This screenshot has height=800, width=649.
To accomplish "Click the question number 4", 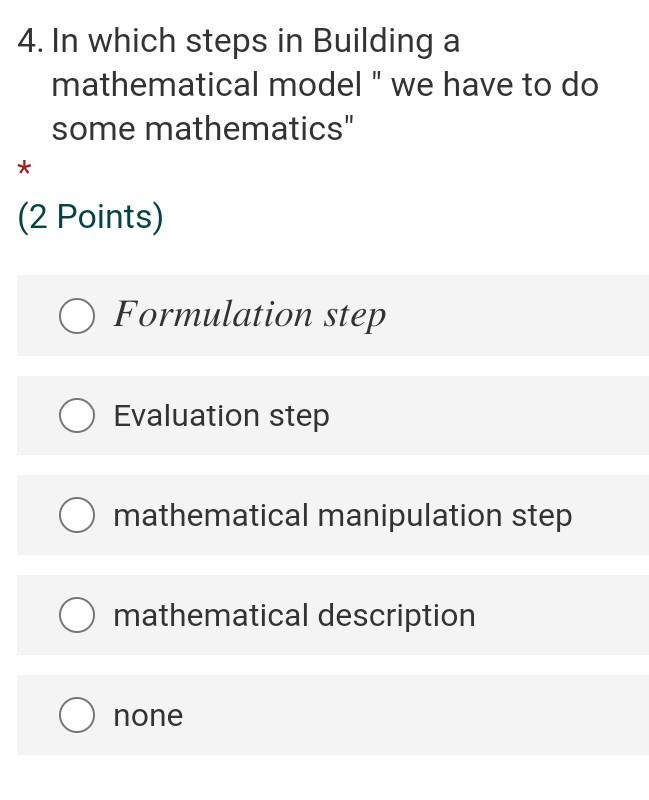I will pyautogui.click(x=29, y=41).
